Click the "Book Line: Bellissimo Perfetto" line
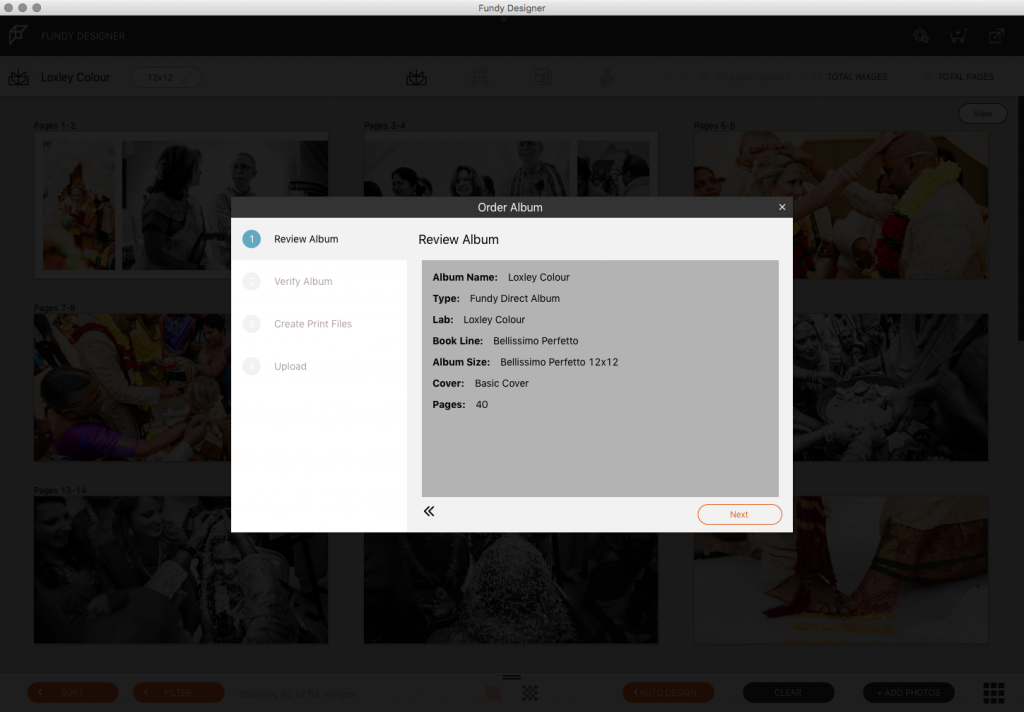Screen dimensions: 1024x712 point(505,341)
